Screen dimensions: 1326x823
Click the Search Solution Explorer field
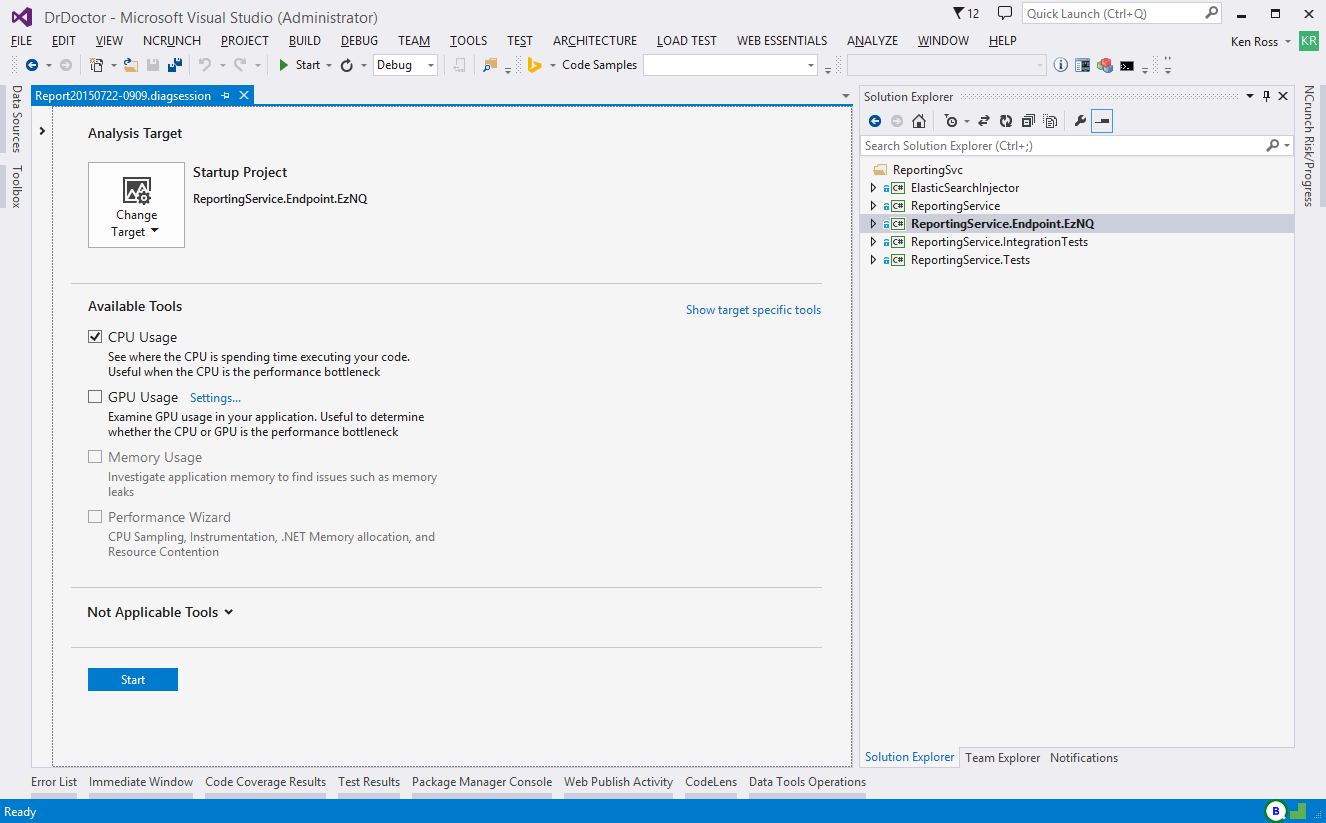click(x=1062, y=146)
